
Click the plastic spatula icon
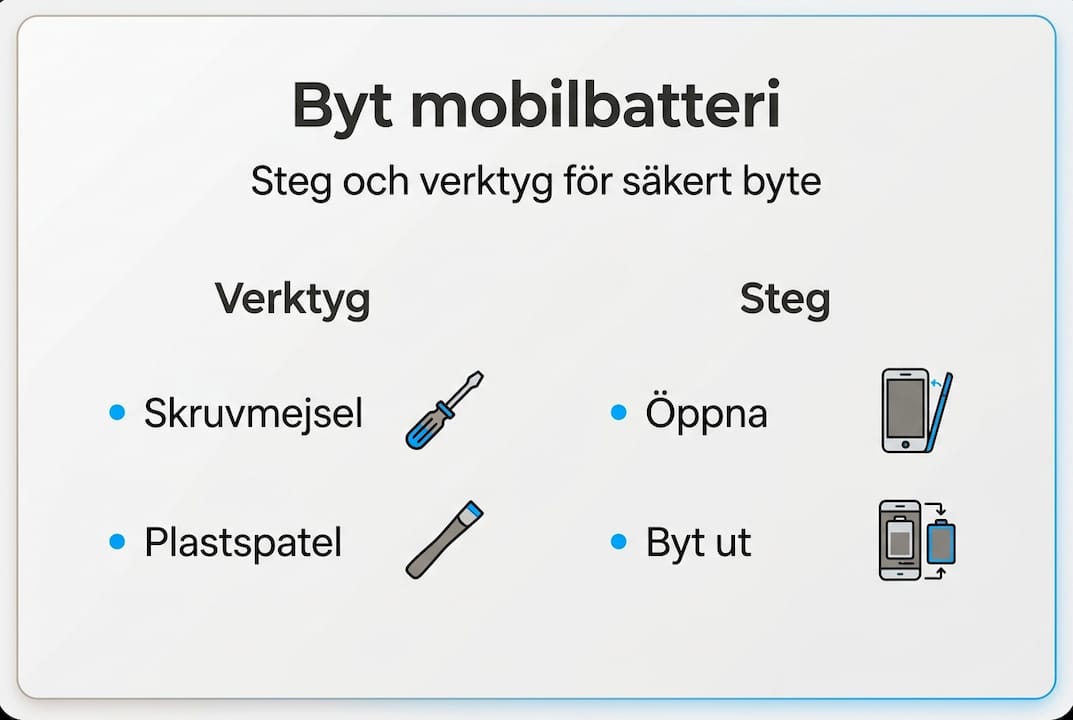coord(444,539)
